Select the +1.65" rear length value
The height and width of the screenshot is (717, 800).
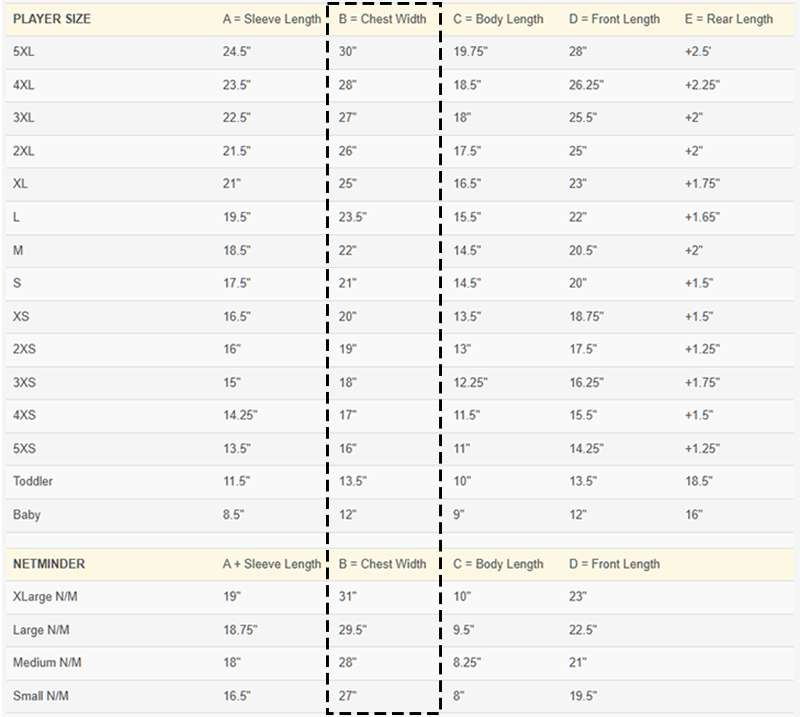[x=703, y=217]
